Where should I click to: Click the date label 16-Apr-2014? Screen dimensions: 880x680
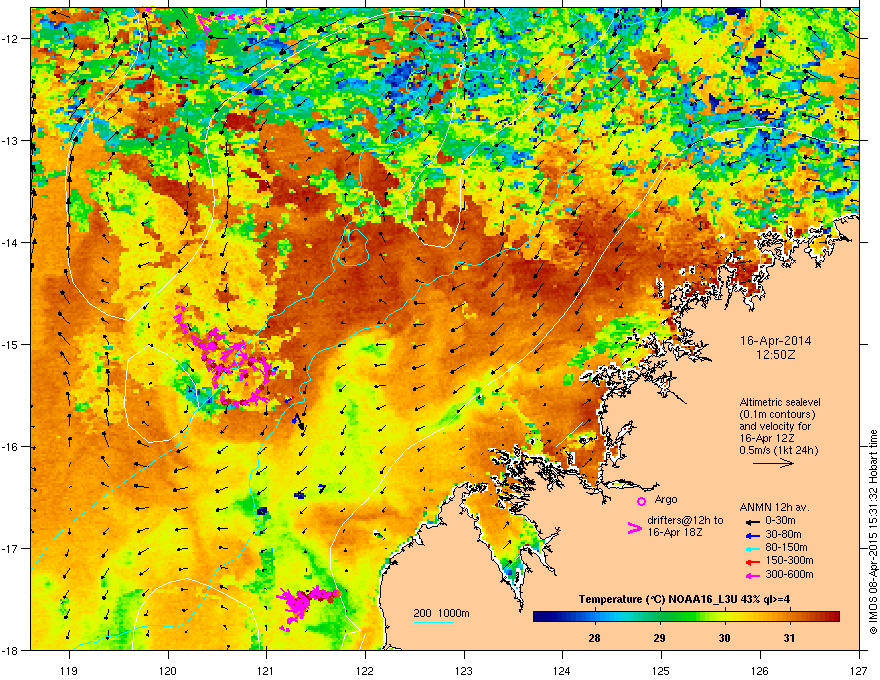click(x=776, y=341)
